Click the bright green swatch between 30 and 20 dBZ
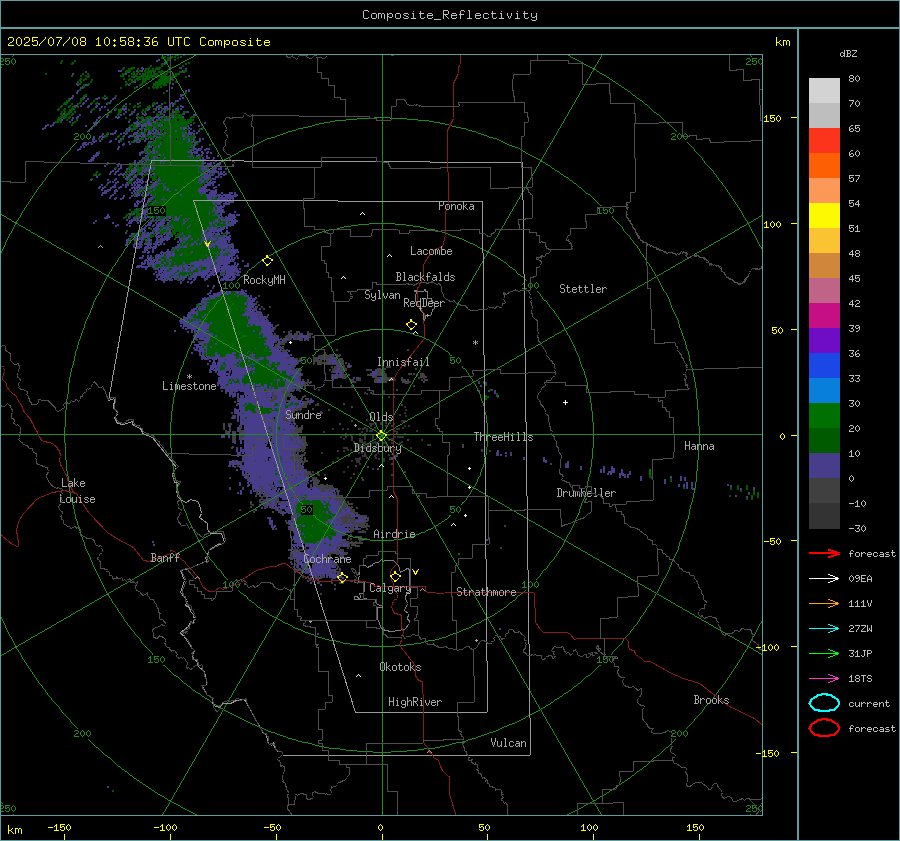Screen dimensions: 900x841 (824, 416)
